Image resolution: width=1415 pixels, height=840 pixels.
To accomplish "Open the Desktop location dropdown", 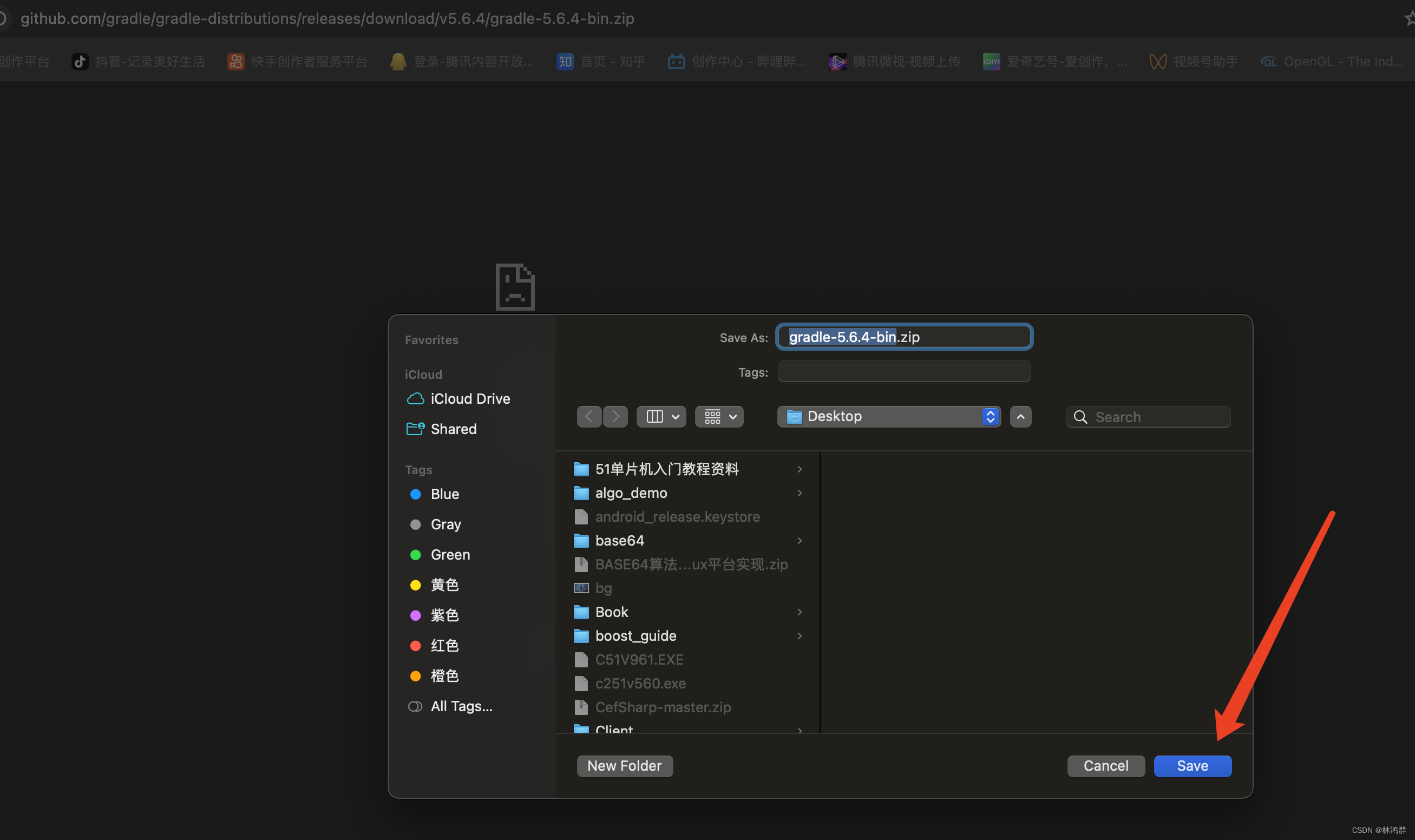I will coord(889,417).
